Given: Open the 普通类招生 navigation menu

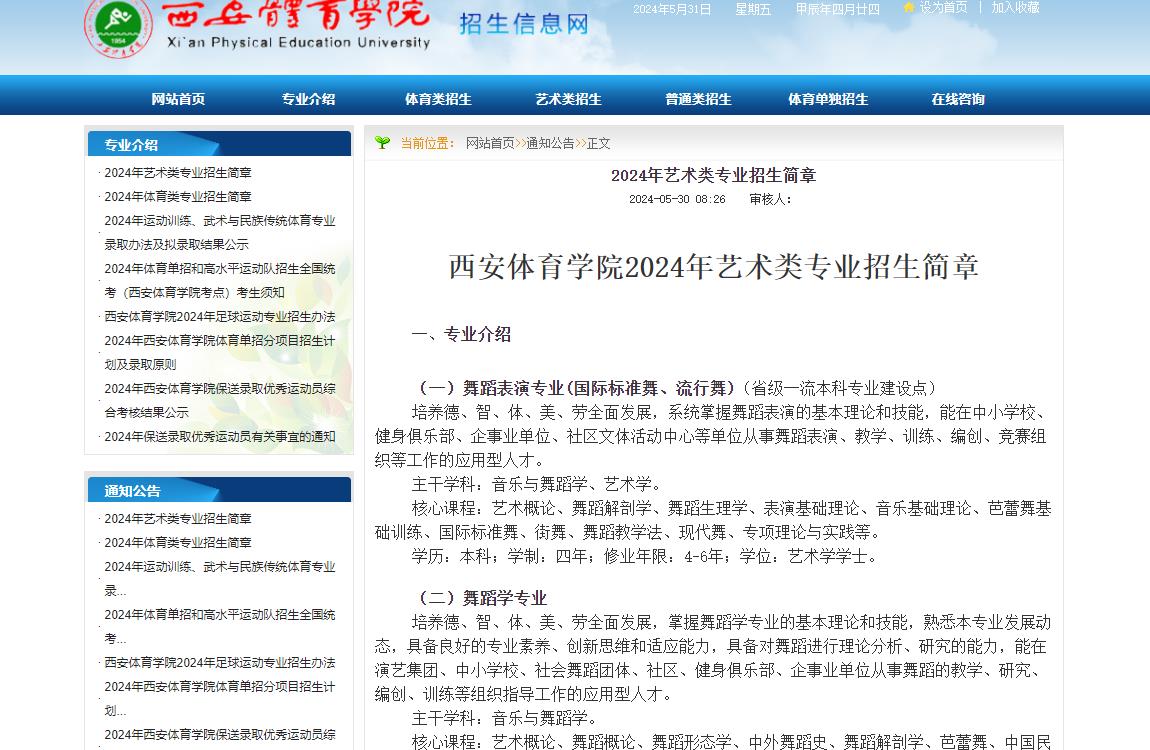Looking at the screenshot, I should tap(698, 99).
